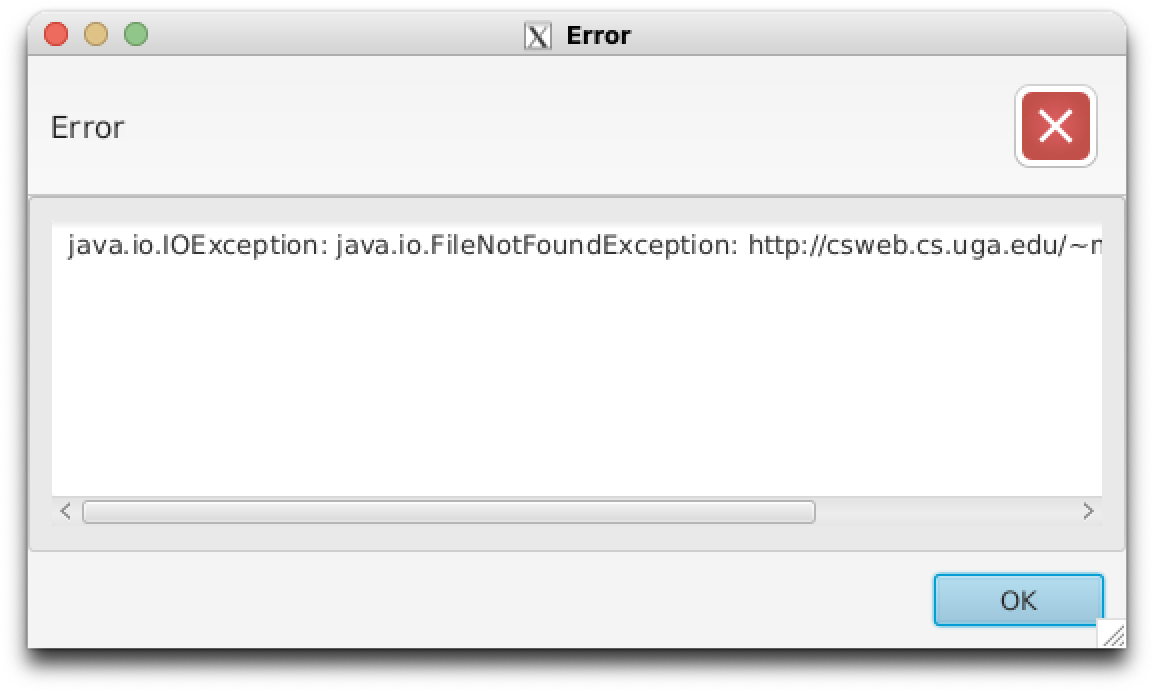The width and height of the screenshot is (1154, 692).
Task: Click the yellow minimize traffic light
Action: pyautogui.click(x=95, y=33)
